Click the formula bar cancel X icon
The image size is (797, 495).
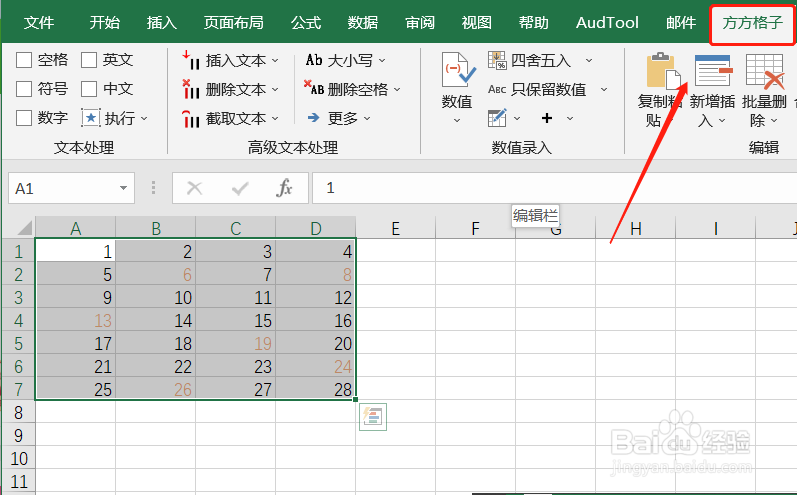click(195, 189)
